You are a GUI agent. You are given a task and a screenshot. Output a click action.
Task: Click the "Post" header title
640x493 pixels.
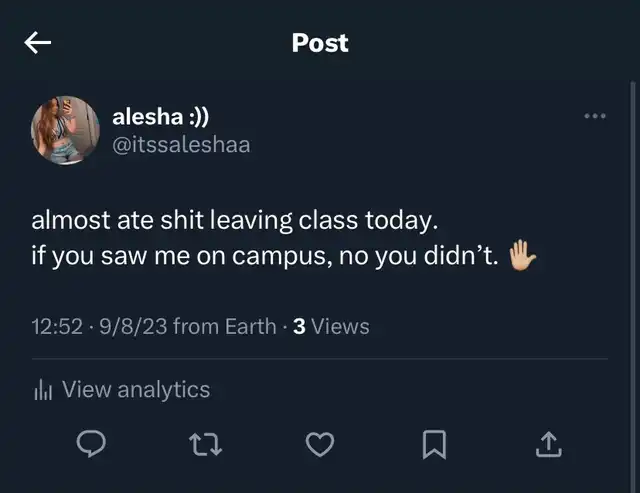pyautogui.click(x=320, y=43)
